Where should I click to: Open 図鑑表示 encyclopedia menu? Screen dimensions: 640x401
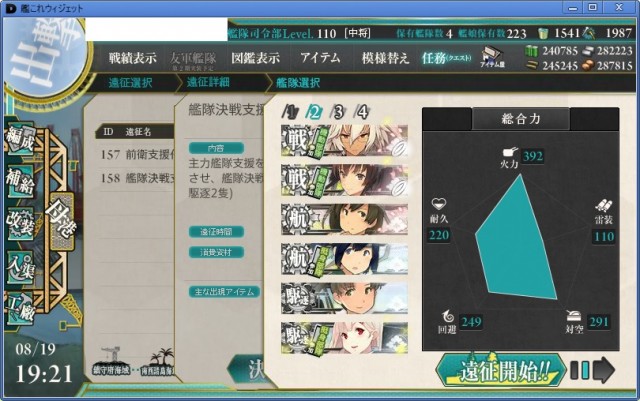tap(256, 58)
